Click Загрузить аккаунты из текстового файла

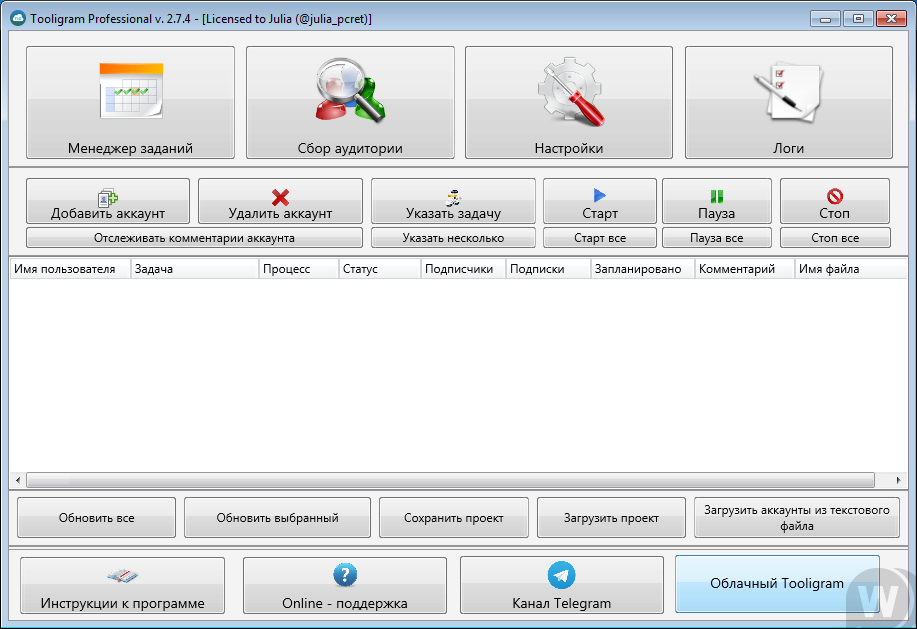point(797,517)
